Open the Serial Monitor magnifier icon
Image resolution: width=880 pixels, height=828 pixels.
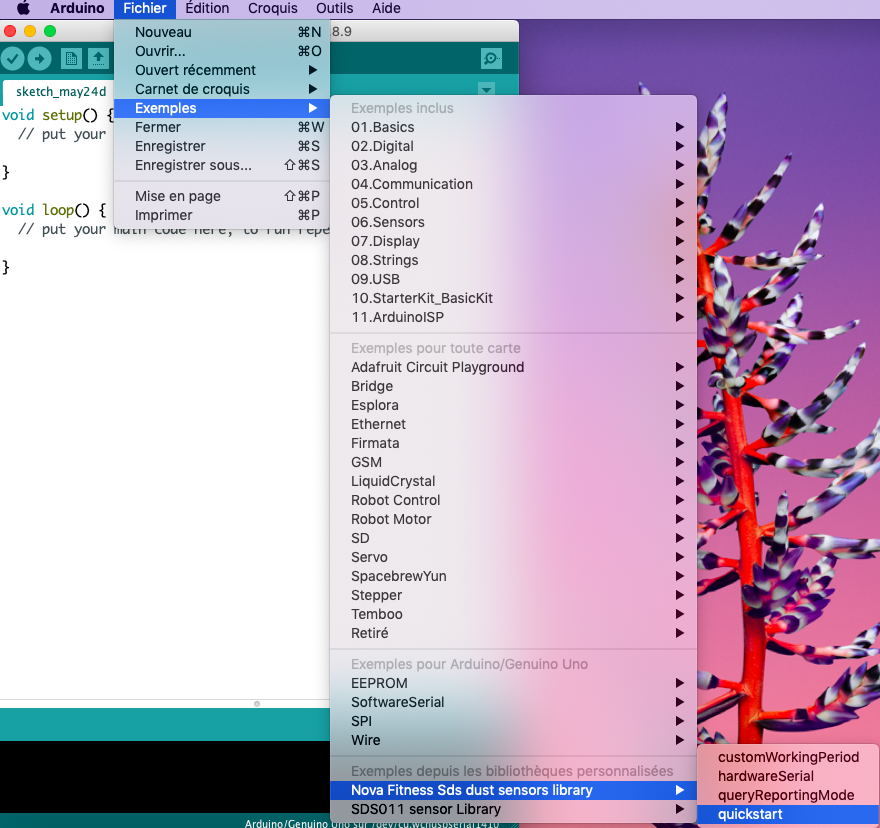pyautogui.click(x=491, y=58)
